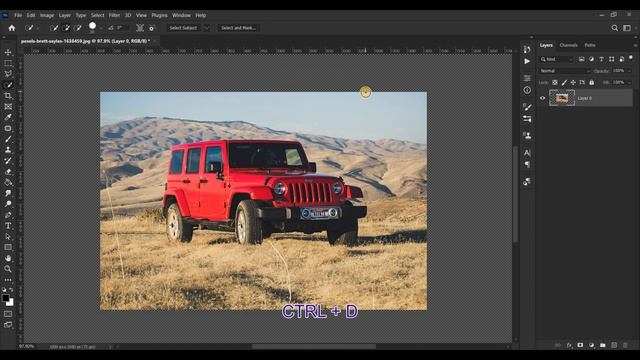Select the Dodge tool

click(x=8, y=204)
